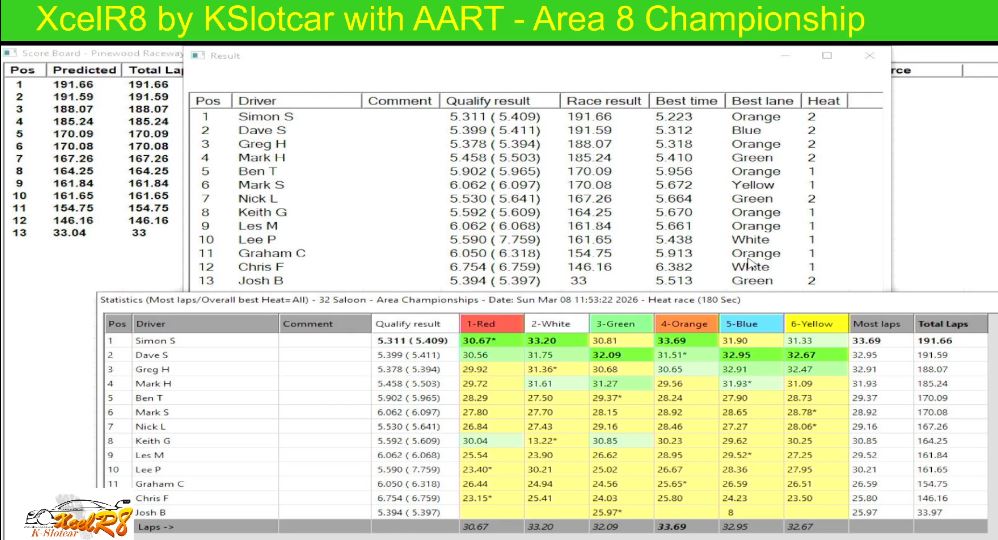Click the Best lane column header
The image size is (998, 540).
pos(762,101)
